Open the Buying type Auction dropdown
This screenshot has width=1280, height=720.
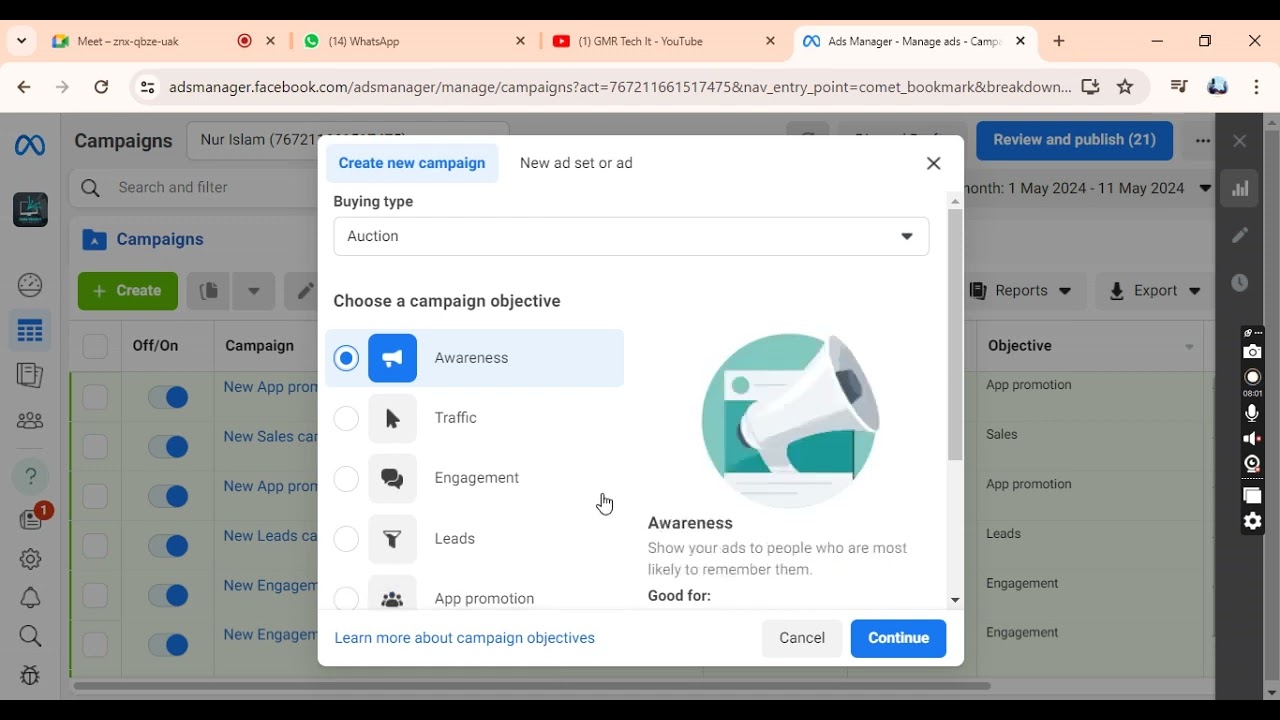[631, 236]
